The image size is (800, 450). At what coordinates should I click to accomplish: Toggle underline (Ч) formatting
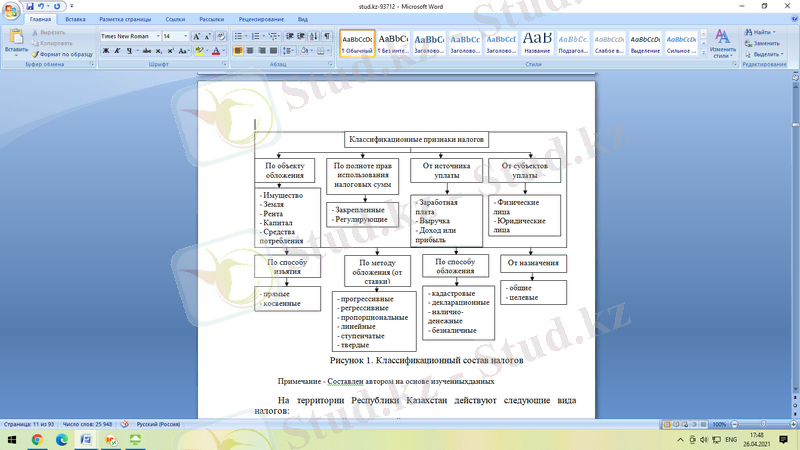(x=129, y=51)
